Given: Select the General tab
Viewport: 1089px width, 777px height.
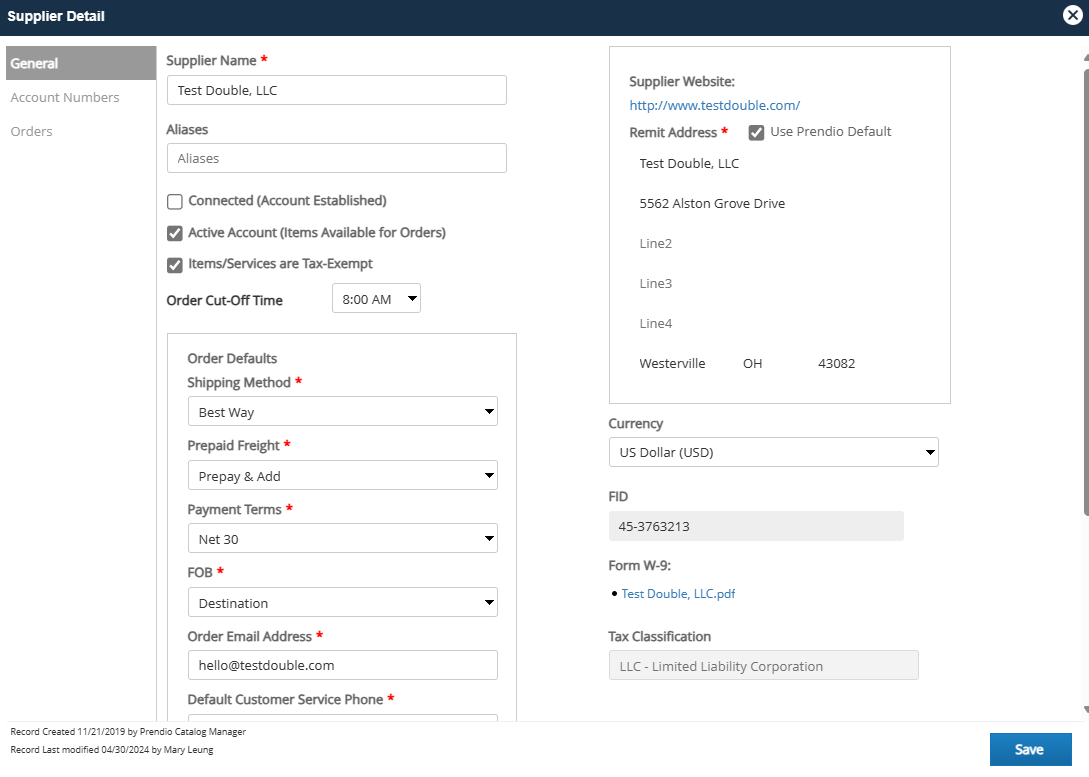Looking at the screenshot, I should point(35,63).
